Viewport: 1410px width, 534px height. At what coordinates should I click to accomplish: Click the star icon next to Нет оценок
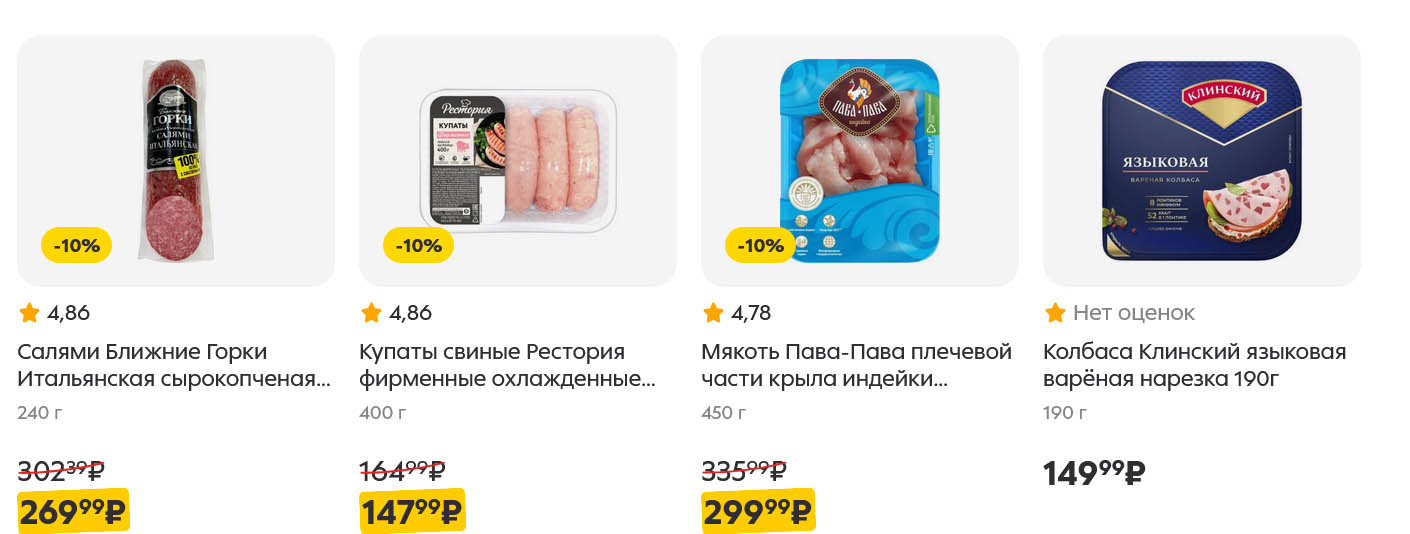coord(1055,313)
